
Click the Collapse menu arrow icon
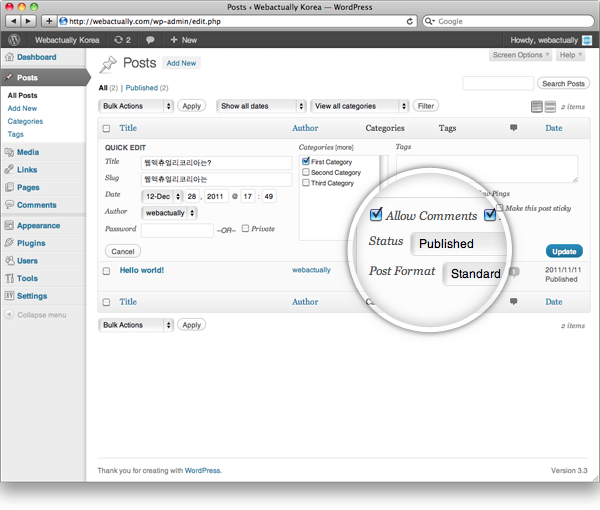(9, 314)
